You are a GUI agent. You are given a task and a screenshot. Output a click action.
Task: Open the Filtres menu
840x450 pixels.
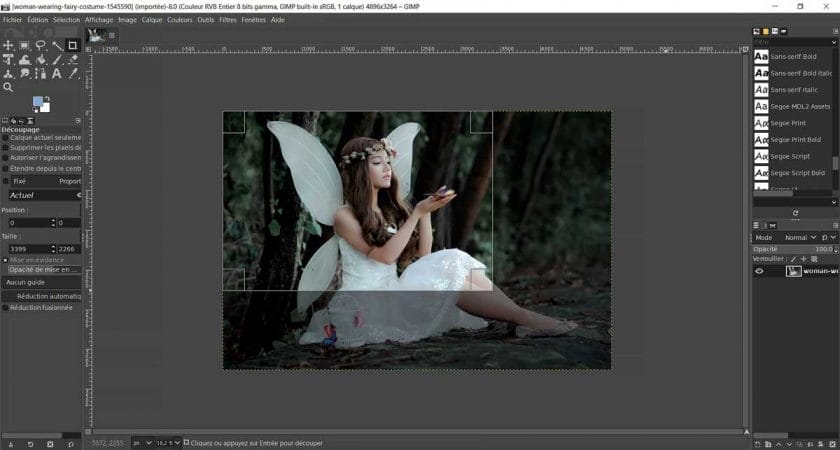coord(228,19)
